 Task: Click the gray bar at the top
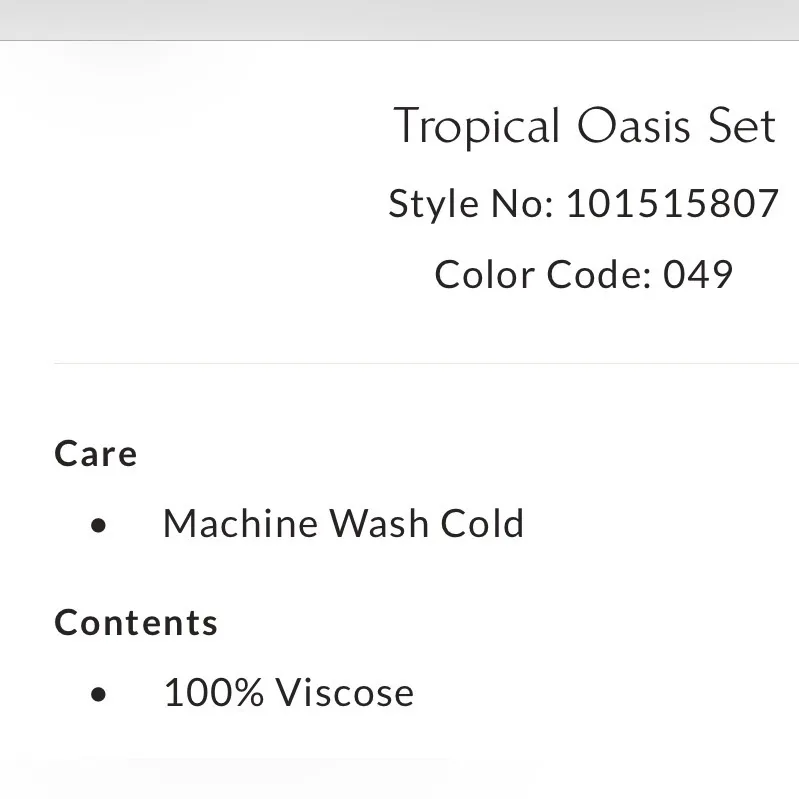point(400,20)
